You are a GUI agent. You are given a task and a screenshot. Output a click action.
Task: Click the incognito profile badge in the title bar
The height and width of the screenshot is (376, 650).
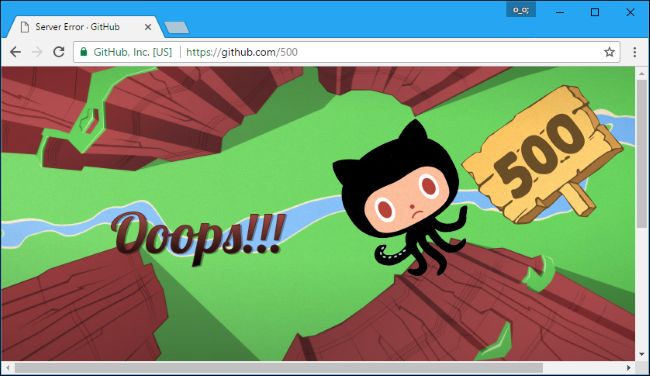point(521,10)
